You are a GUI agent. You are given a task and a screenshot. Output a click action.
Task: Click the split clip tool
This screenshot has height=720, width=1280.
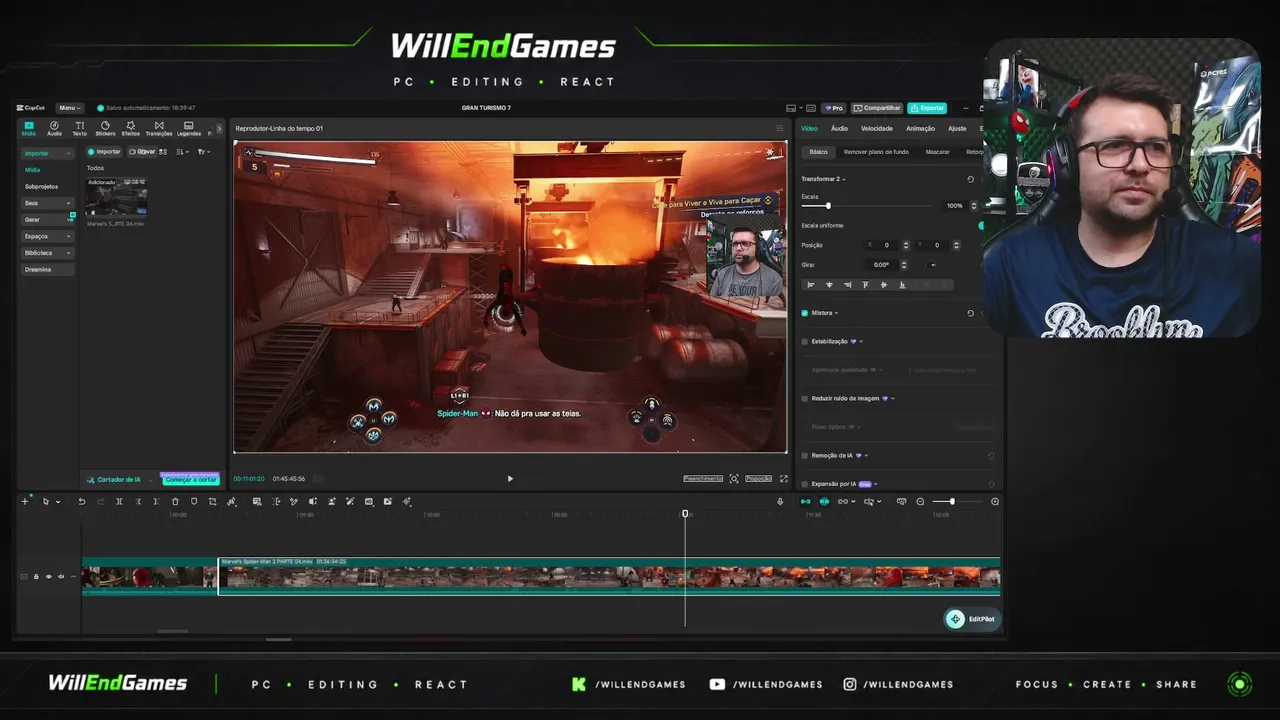coord(119,502)
